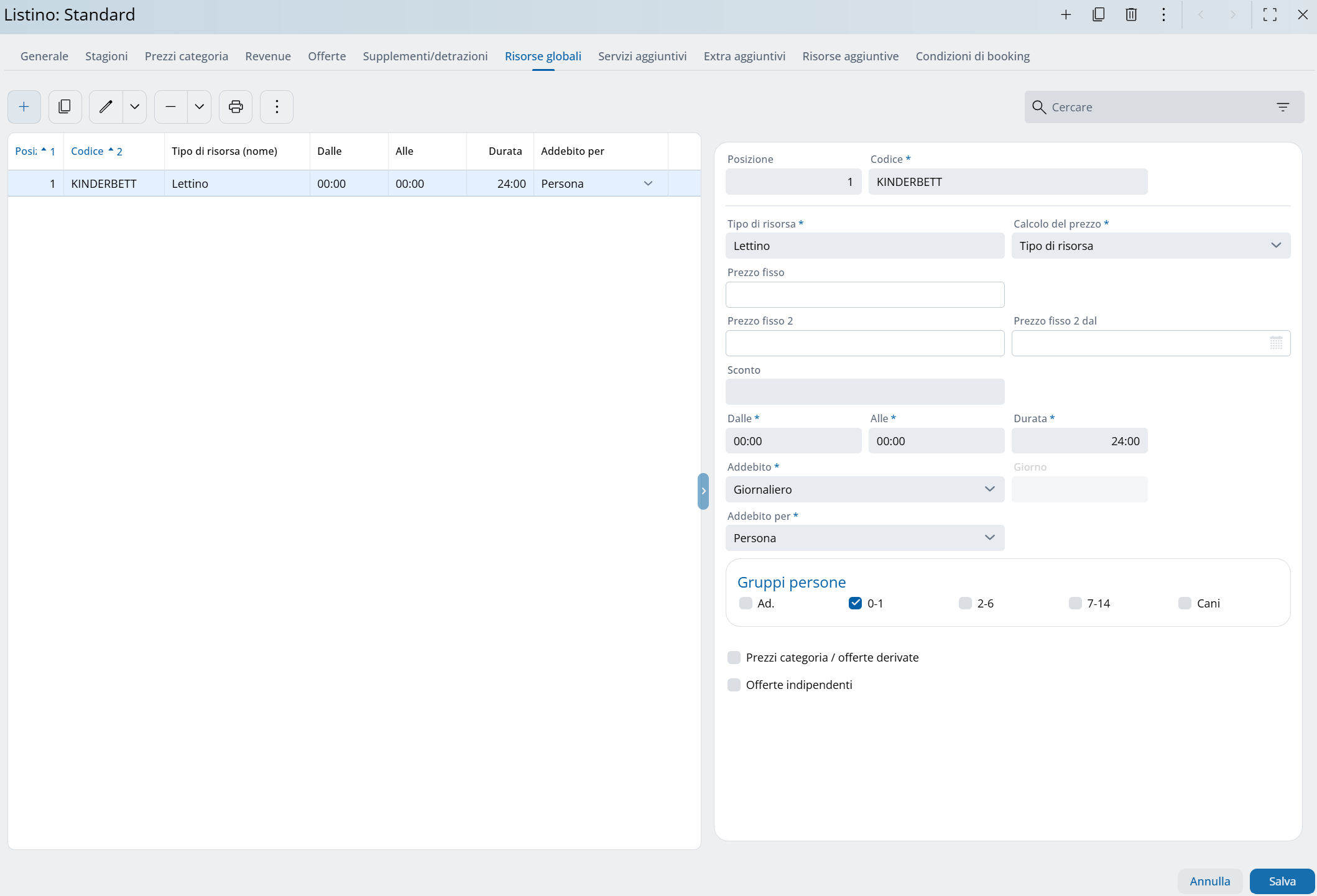Screen dimensions: 1317x896
Task: Click the minus icon to remove the row
Action: coord(170,107)
